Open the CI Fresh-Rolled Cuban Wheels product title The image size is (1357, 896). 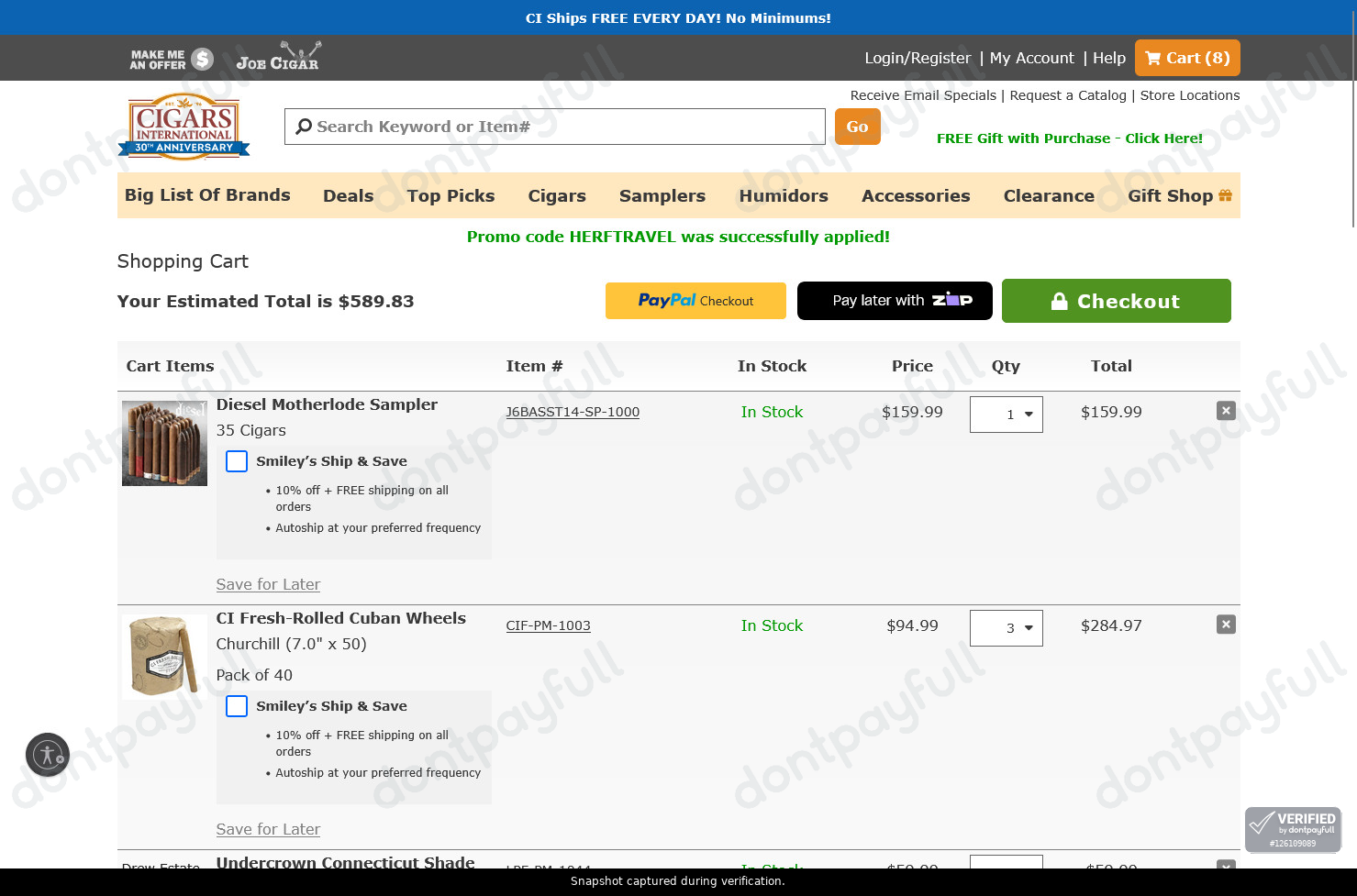coord(340,618)
